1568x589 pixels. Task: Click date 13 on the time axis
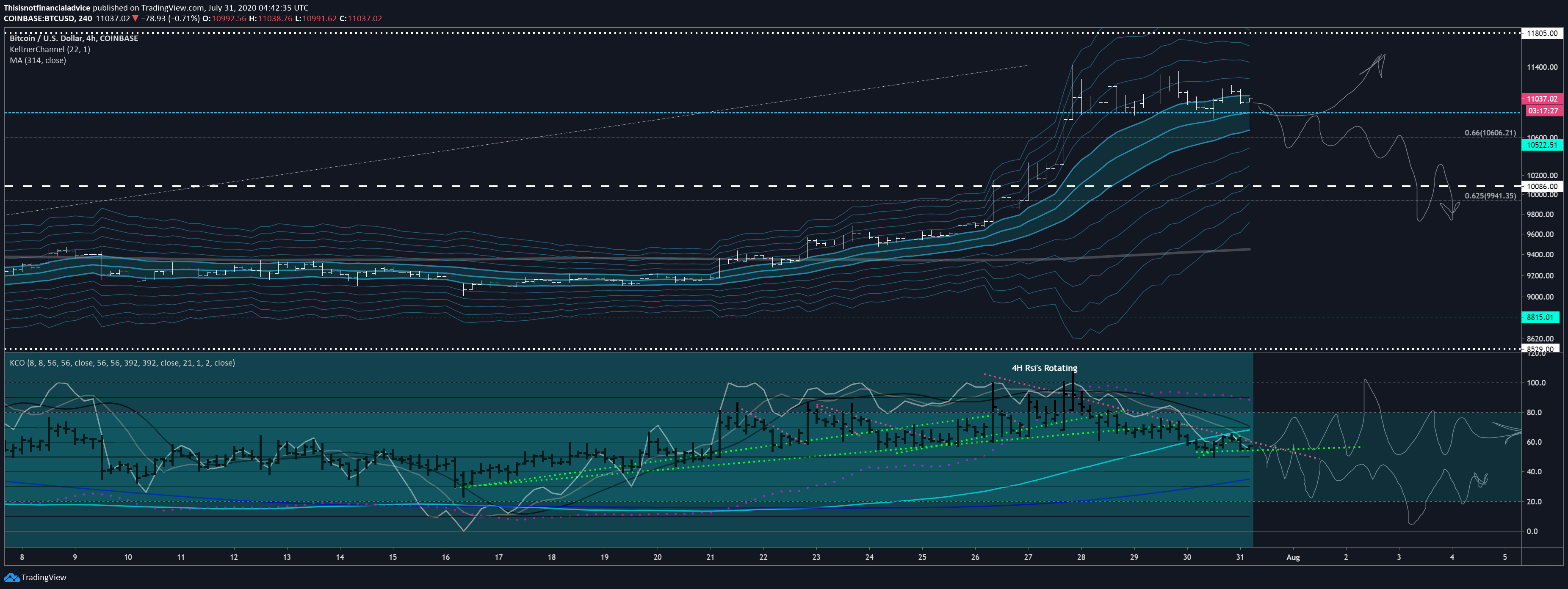[287, 557]
